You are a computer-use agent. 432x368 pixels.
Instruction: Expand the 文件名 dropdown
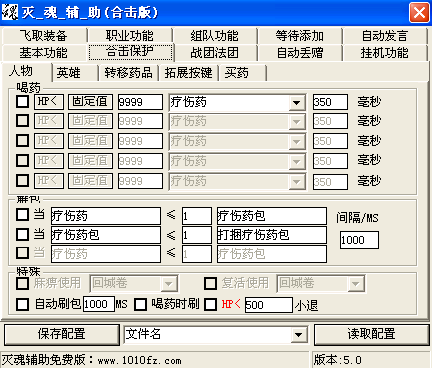pyautogui.click(x=298, y=334)
